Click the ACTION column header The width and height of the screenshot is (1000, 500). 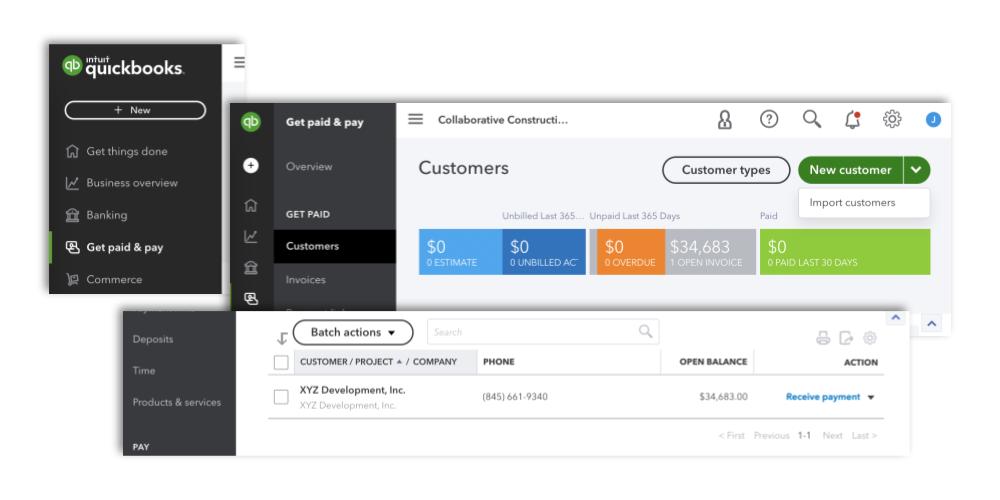[x=861, y=362]
